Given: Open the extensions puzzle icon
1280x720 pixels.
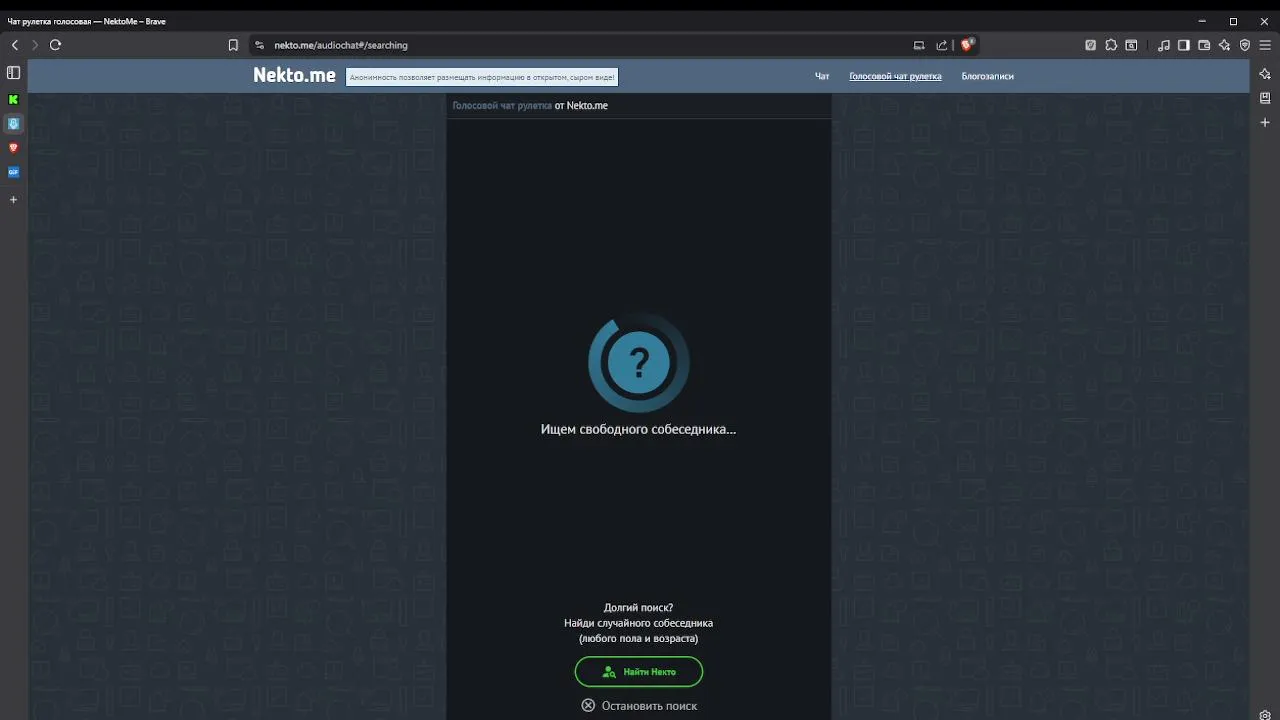Looking at the screenshot, I should tap(1111, 45).
